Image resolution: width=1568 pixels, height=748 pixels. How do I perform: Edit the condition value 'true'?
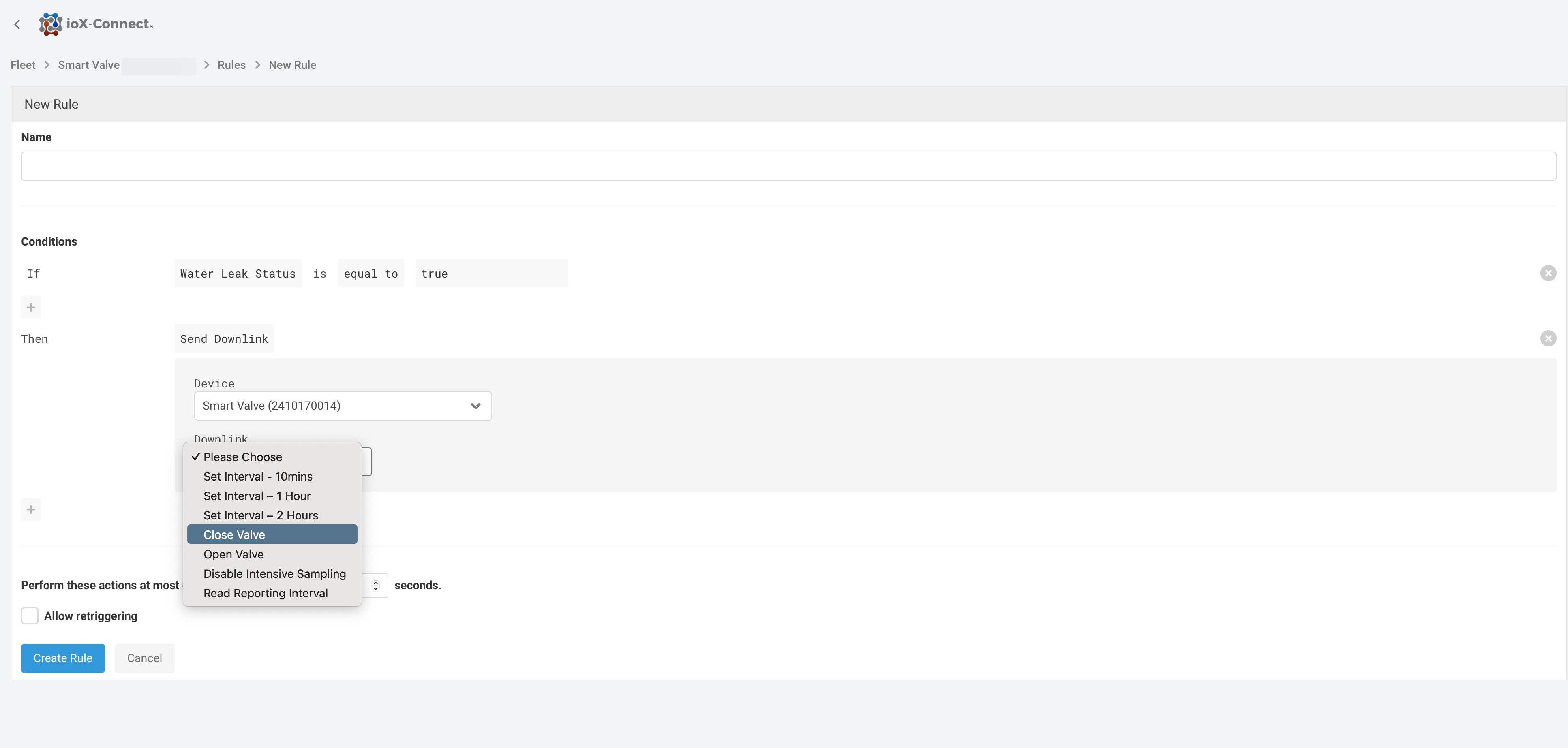coord(491,274)
